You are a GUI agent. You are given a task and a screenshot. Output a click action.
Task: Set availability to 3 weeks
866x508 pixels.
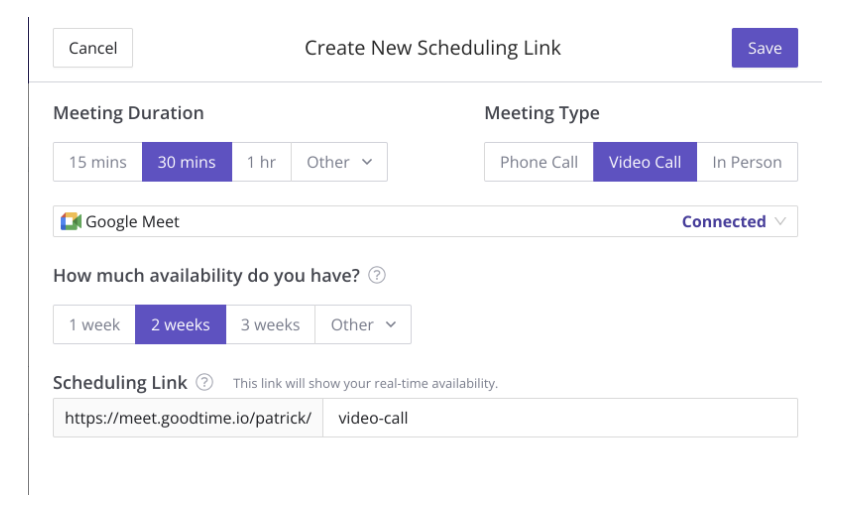[270, 324]
